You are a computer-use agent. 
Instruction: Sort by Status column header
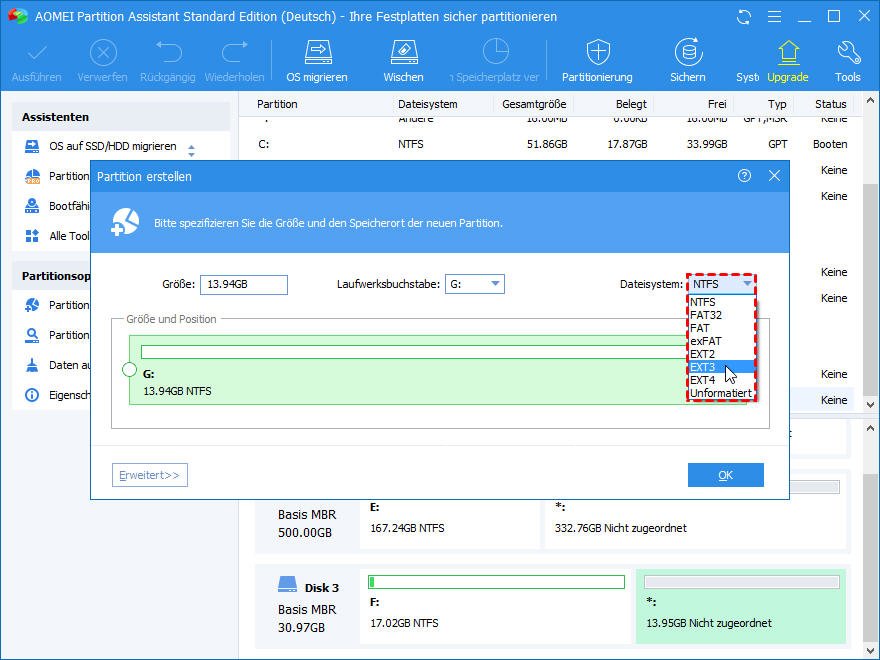(x=831, y=104)
